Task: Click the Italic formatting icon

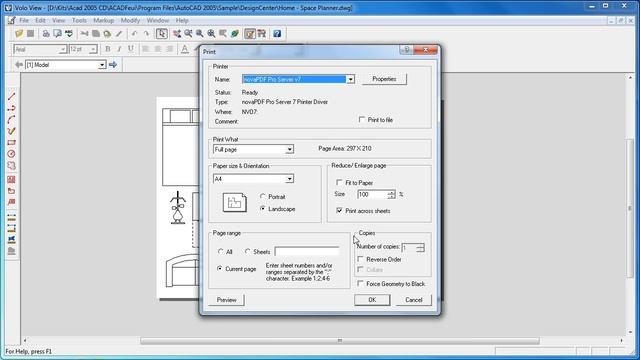Action: point(119,49)
